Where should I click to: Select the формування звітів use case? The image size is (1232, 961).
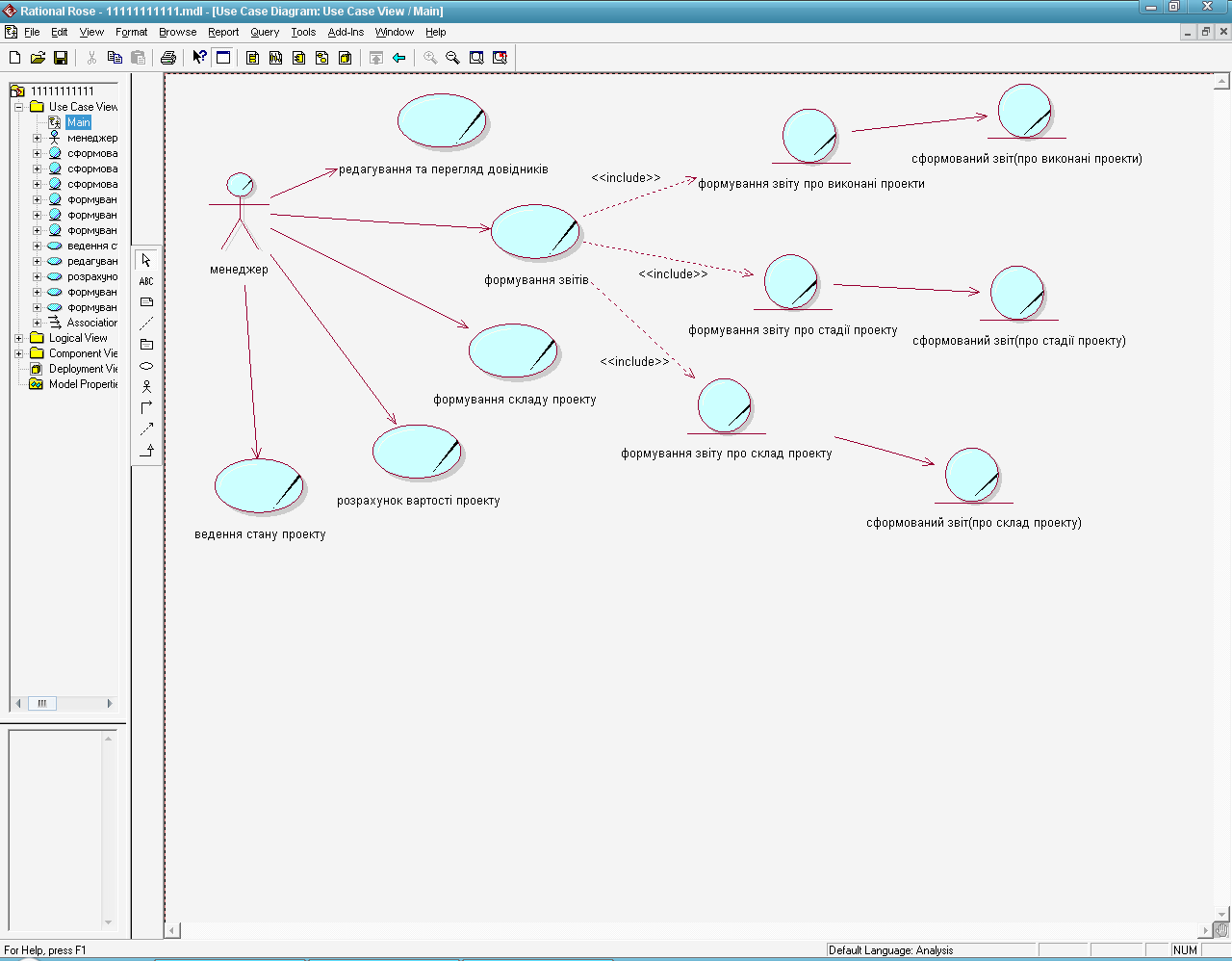point(535,231)
